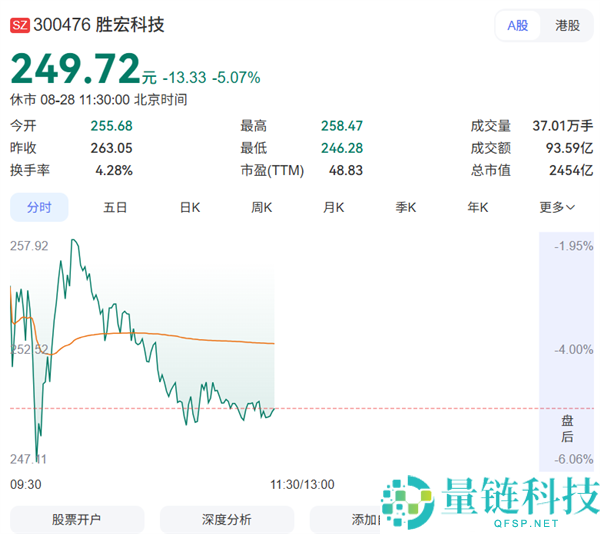The width and height of the screenshot is (600, 534).
Task: Click the 深度分析 button
Action: [x=227, y=519]
